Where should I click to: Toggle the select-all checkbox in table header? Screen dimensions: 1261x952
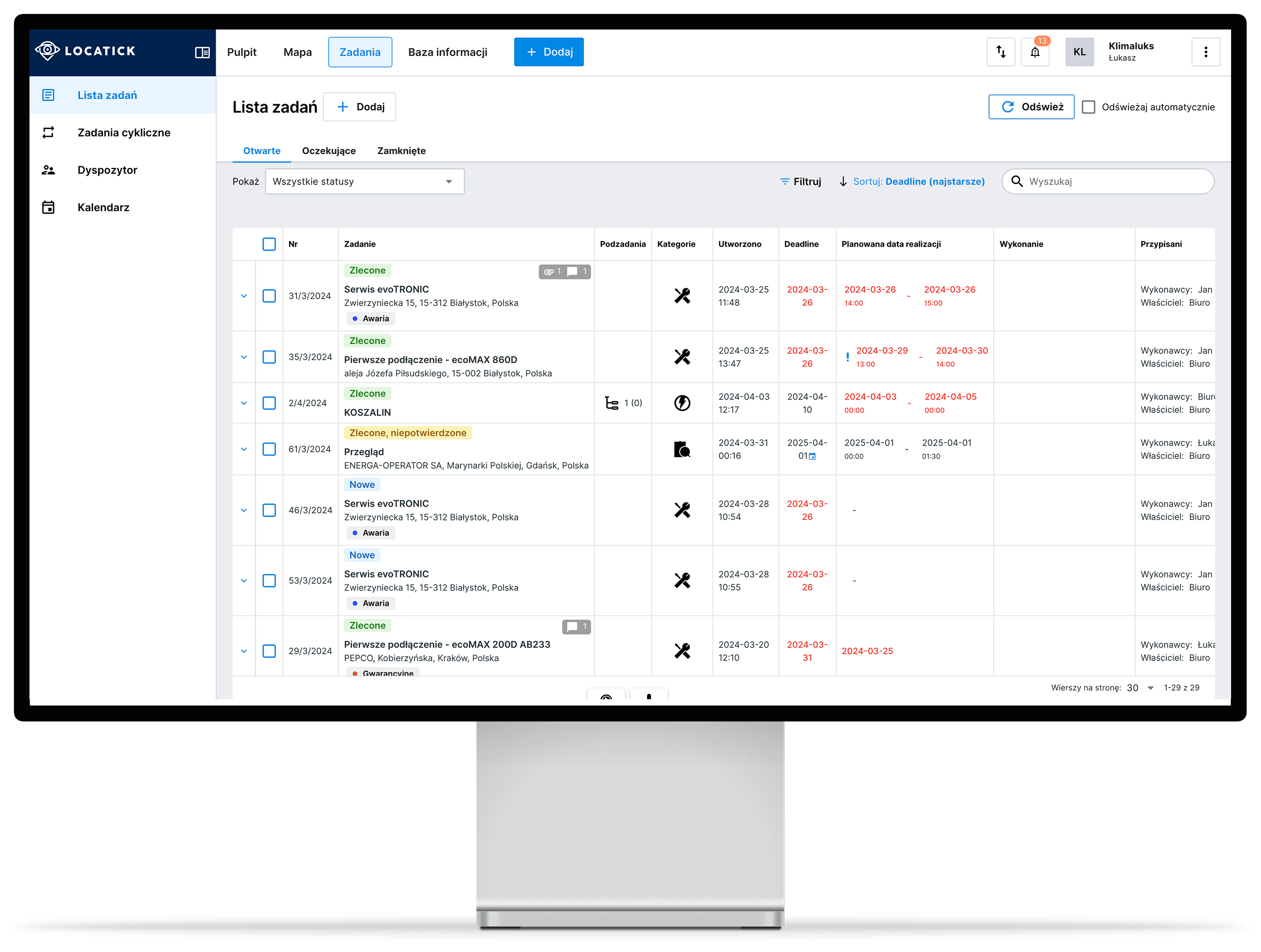269,244
